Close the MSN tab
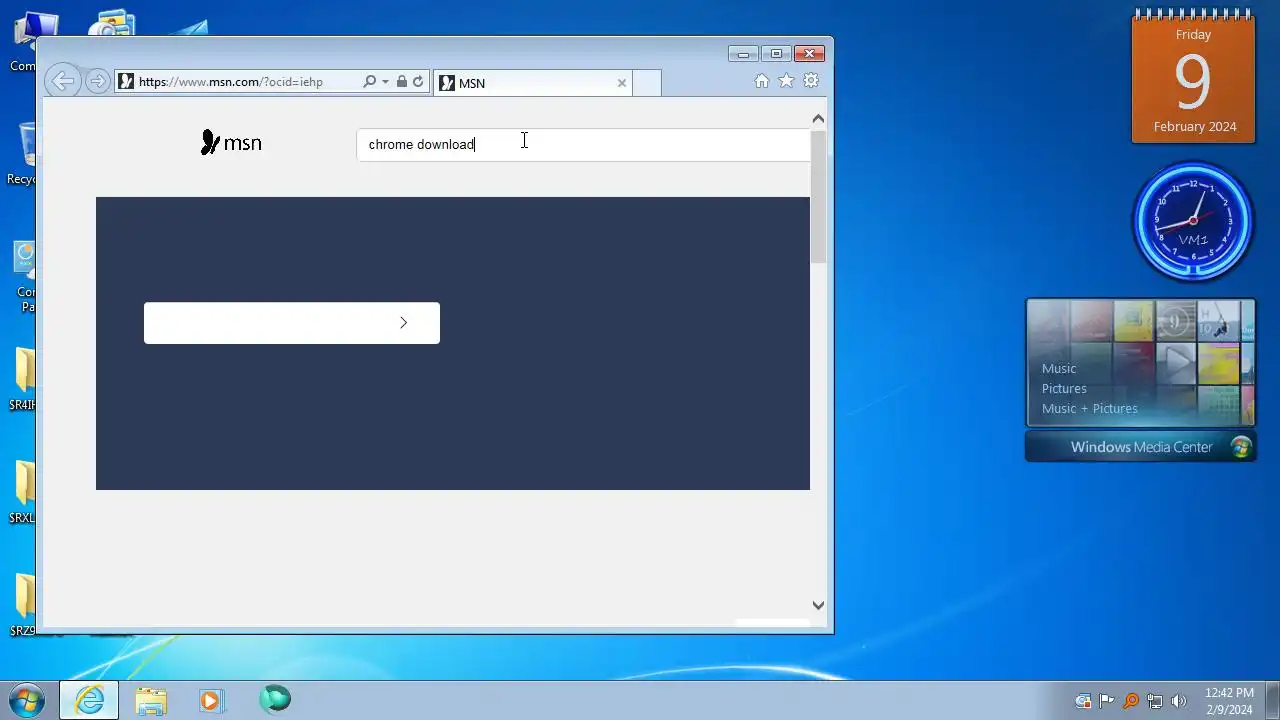 (x=622, y=83)
